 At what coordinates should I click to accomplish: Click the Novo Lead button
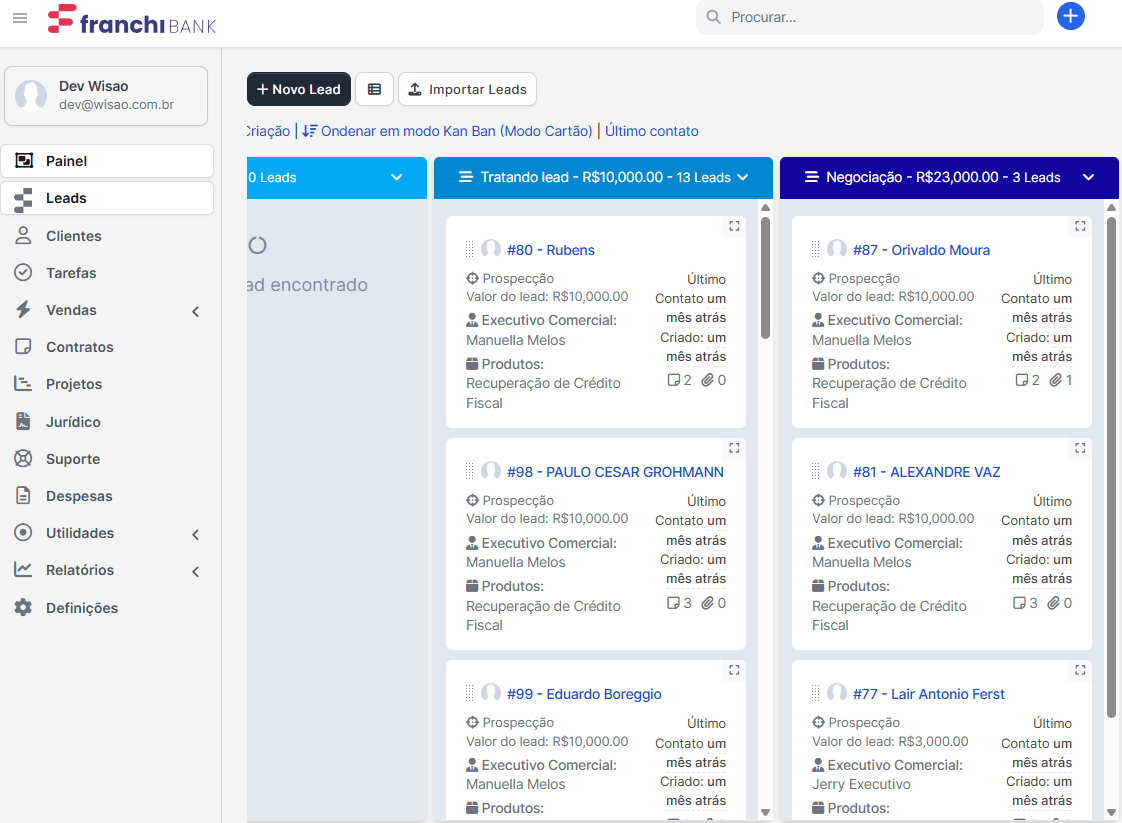299,89
